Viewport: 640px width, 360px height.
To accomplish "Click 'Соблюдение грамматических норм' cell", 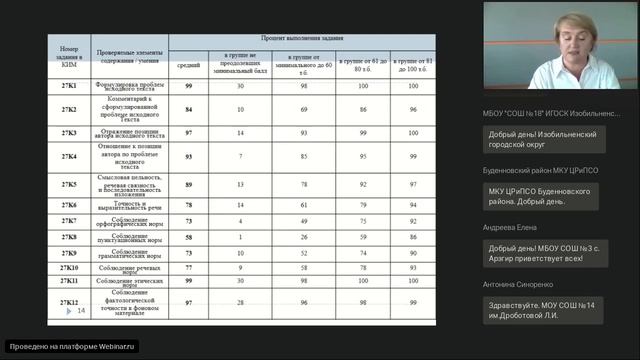I will (x=129, y=253).
